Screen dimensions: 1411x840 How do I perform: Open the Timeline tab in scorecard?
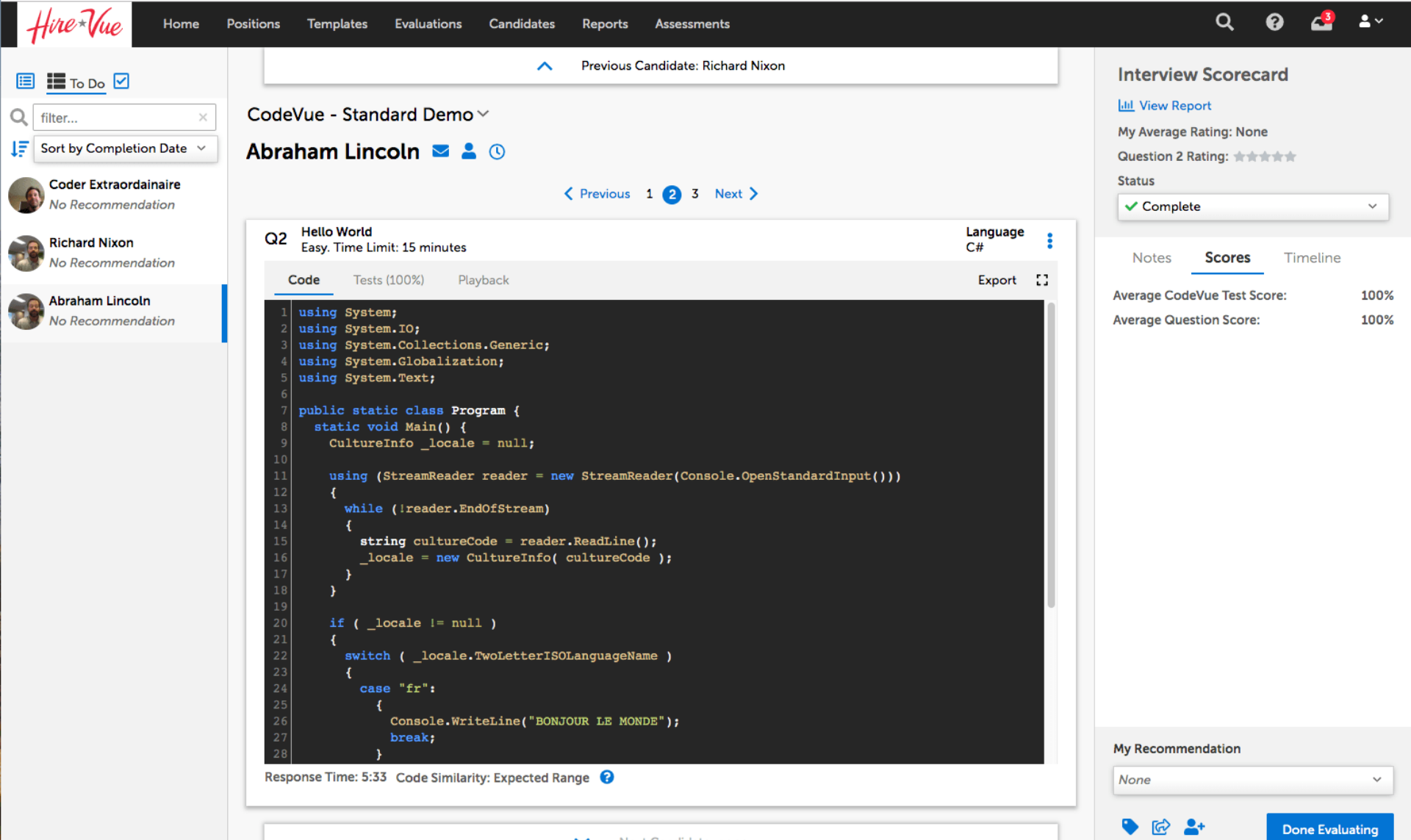pyautogui.click(x=1312, y=258)
